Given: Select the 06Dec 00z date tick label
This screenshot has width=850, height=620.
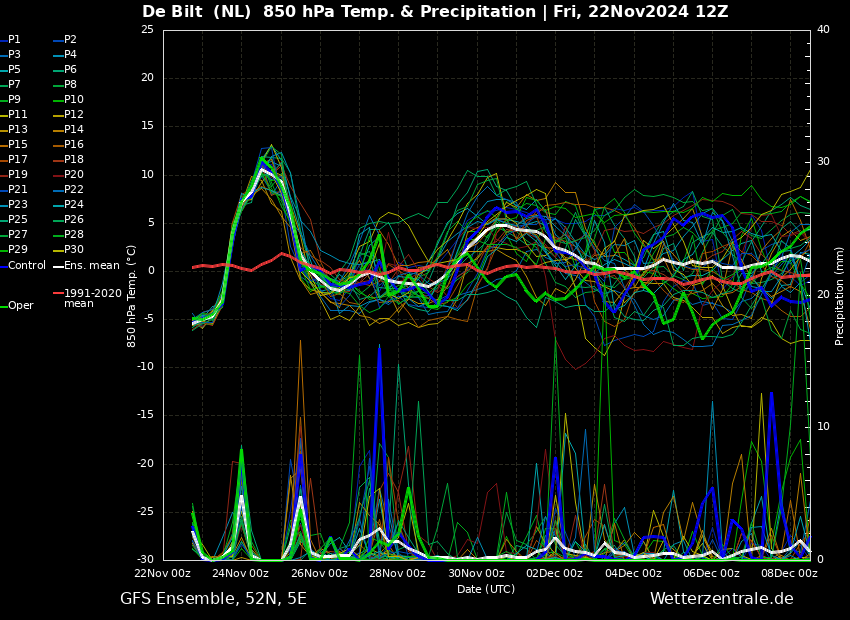Looking at the screenshot, I should (x=712, y=573).
